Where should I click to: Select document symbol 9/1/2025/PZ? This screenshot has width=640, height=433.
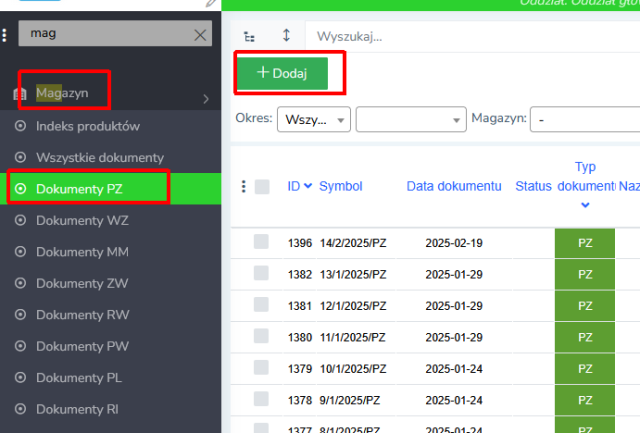point(349,400)
